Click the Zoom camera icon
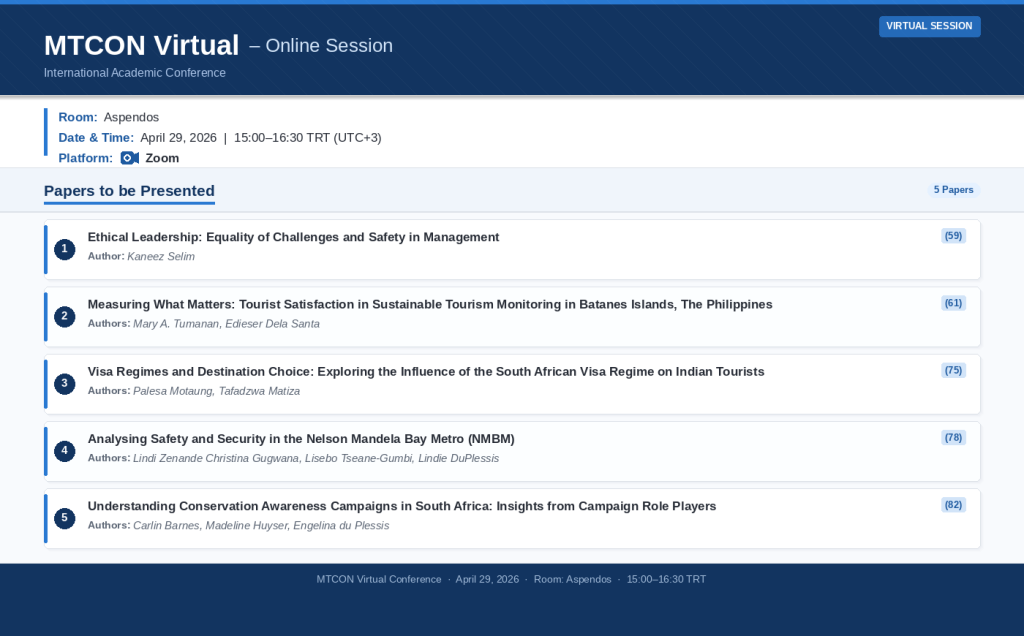The width and height of the screenshot is (1024, 636). (x=129, y=158)
